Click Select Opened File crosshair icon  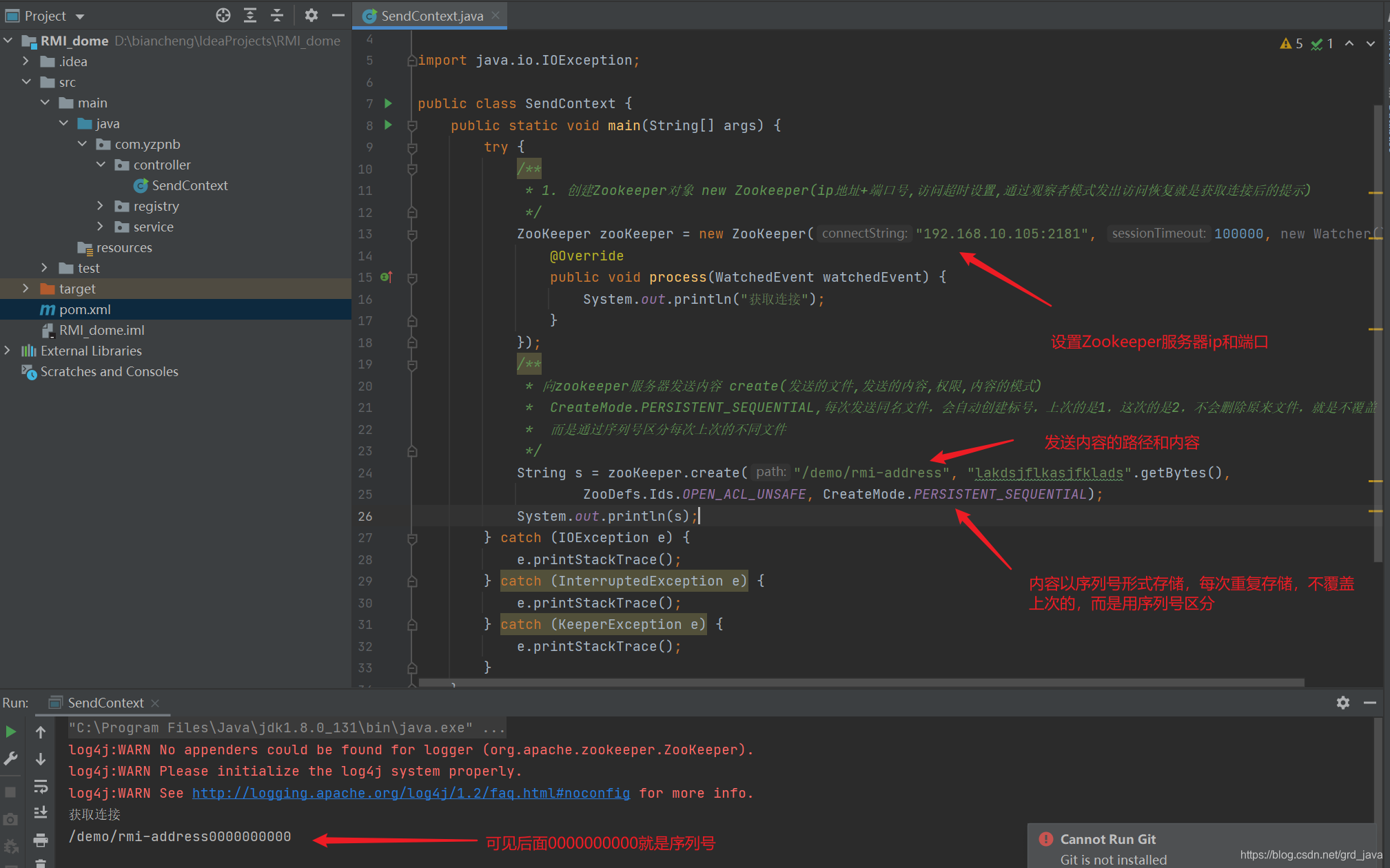[x=223, y=15]
